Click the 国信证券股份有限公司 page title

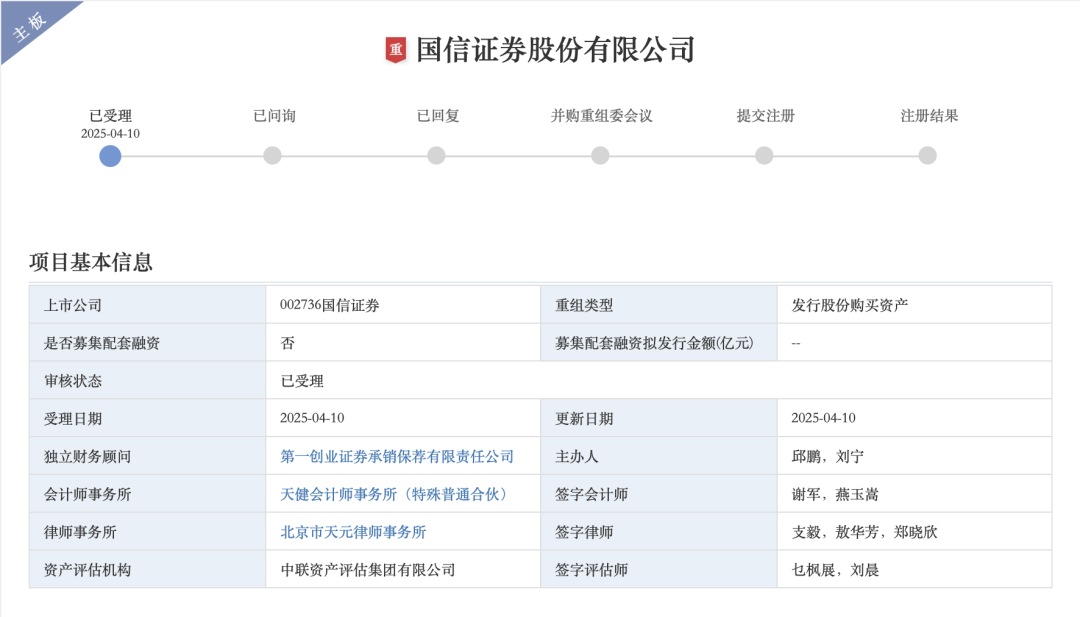click(555, 50)
